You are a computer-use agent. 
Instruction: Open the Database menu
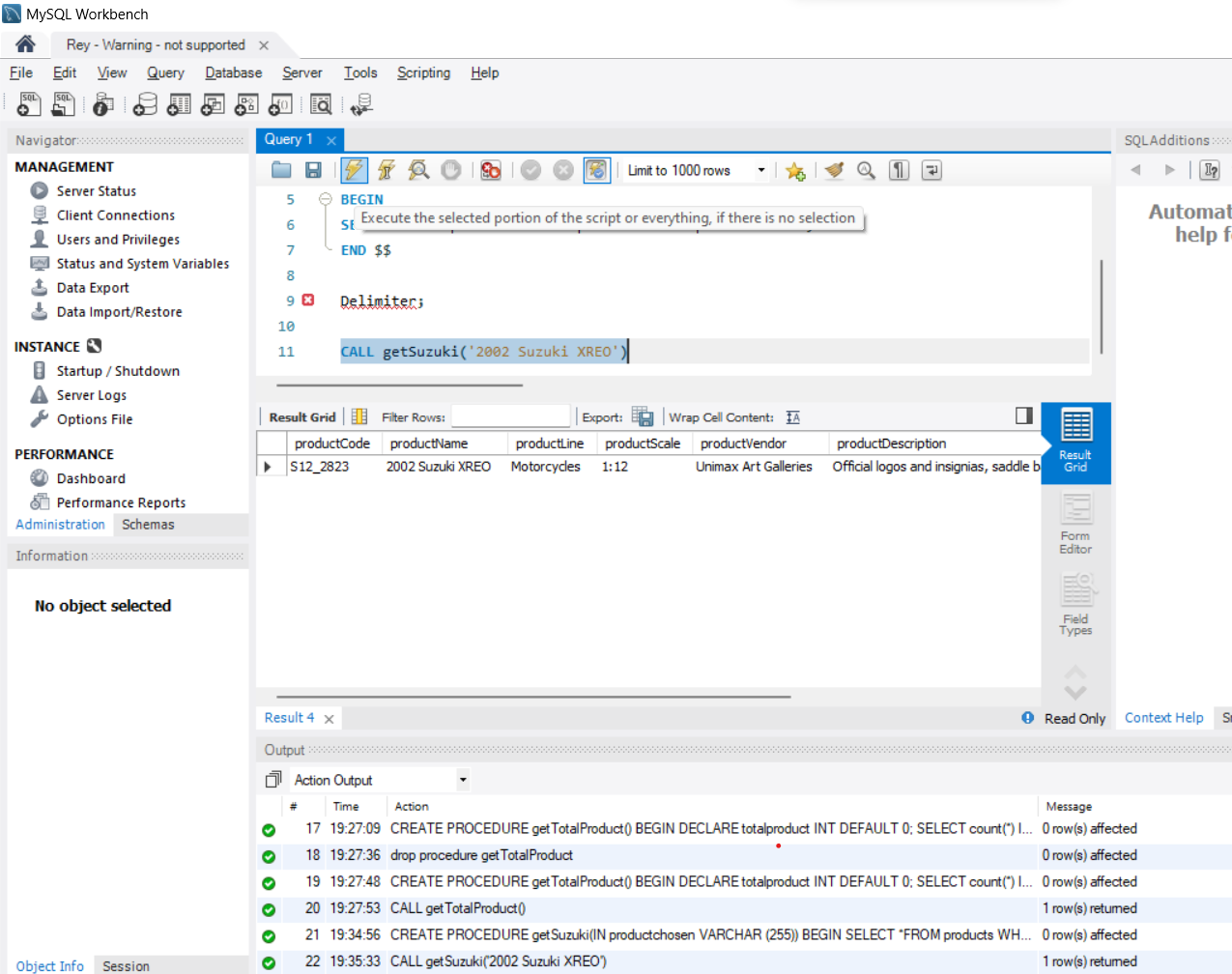233,72
